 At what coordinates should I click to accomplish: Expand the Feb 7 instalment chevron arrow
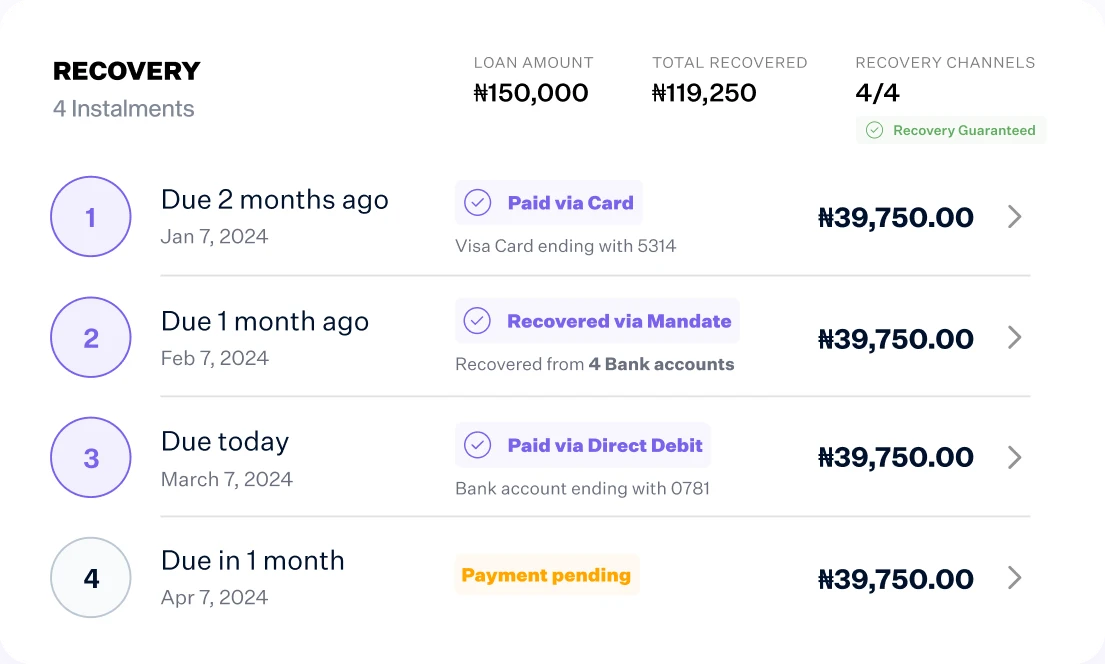click(1015, 338)
